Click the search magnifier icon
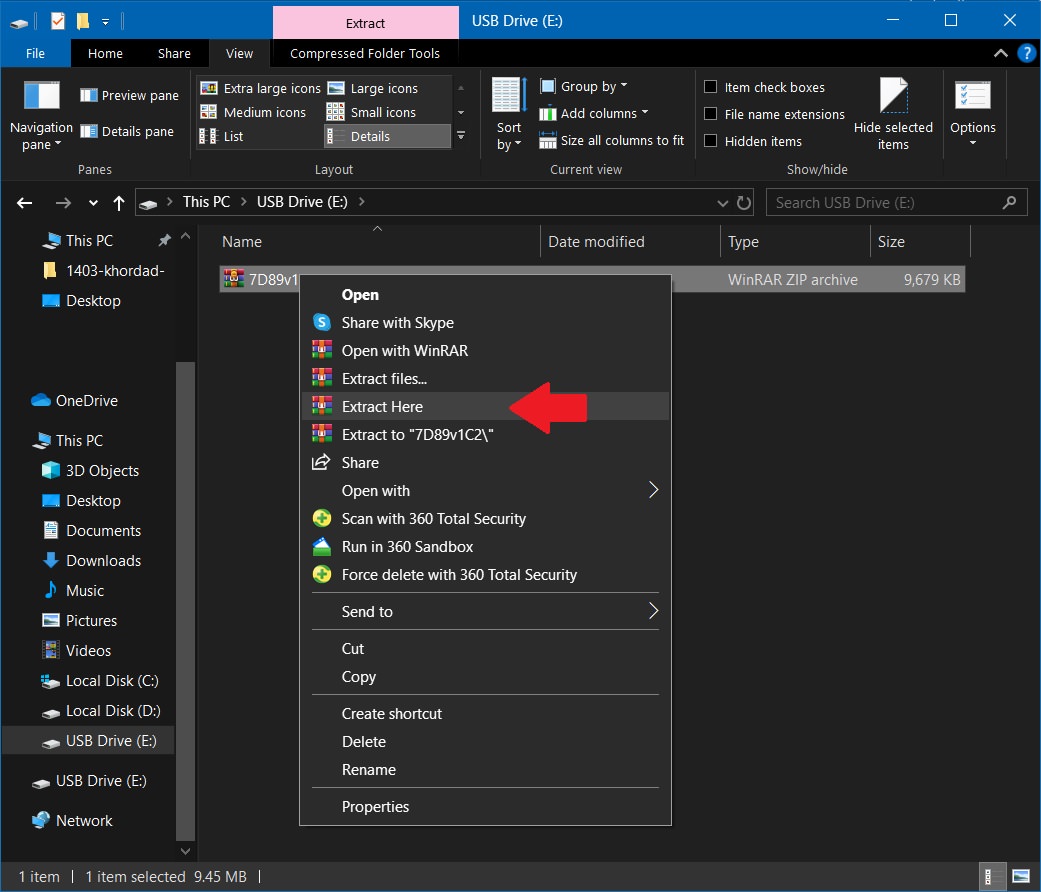The height and width of the screenshot is (892, 1041). 1009,202
